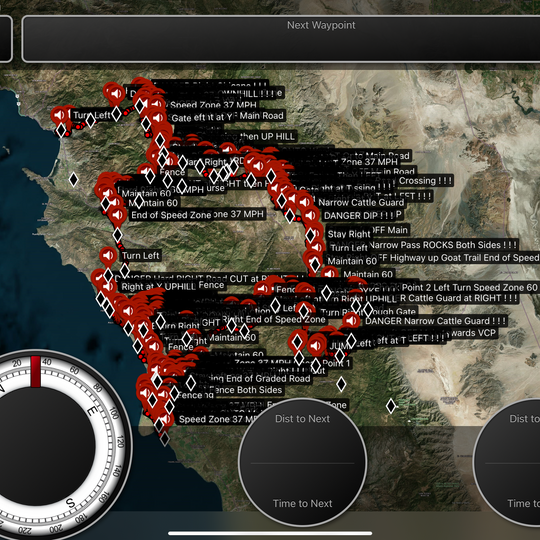Image resolution: width=540 pixels, height=540 pixels.
Task: Tap the "Stay Right" waypoint label
Action: pos(349,234)
